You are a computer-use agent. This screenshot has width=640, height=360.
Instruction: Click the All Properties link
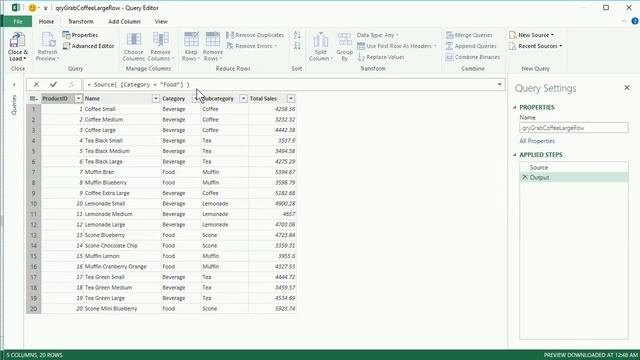[537, 141]
